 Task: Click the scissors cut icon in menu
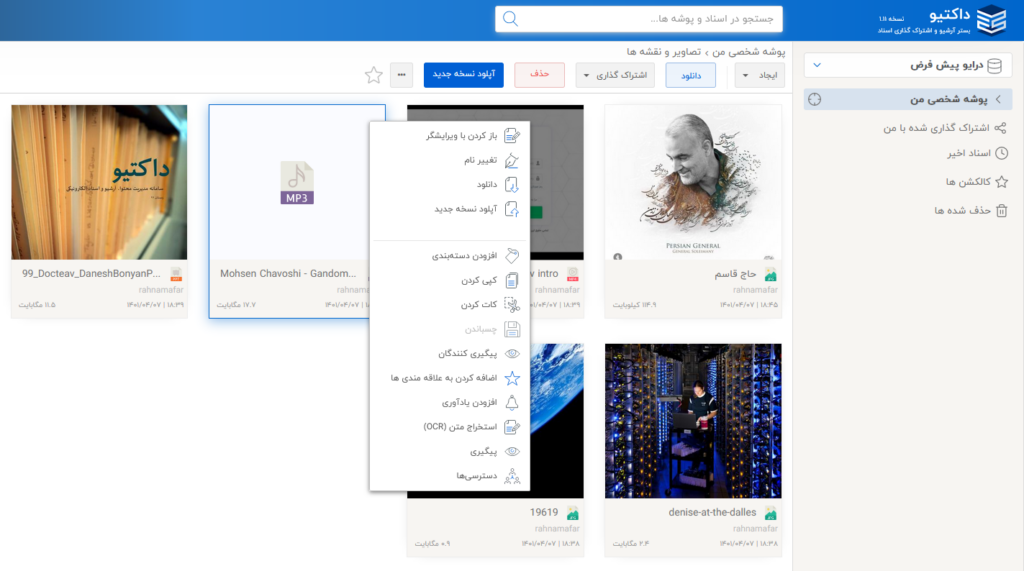pos(512,304)
